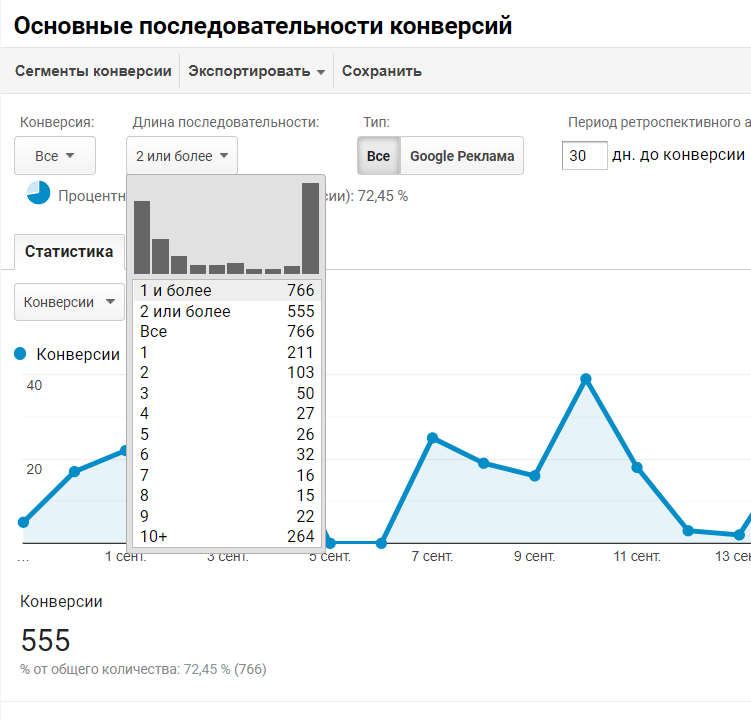Click the 7 сент. data point
Image resolution: width=751 pixels, height=720 pixels.
[x=433, y=438]
